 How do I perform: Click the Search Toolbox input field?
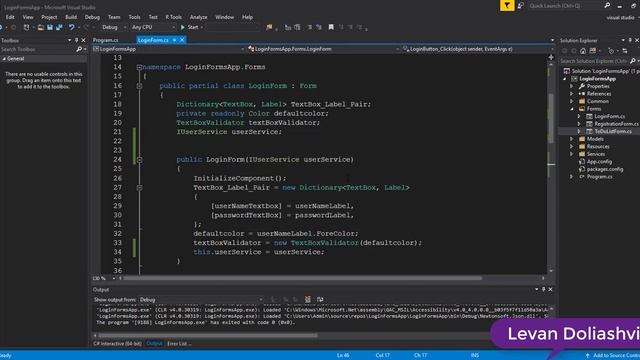[38, 49]
